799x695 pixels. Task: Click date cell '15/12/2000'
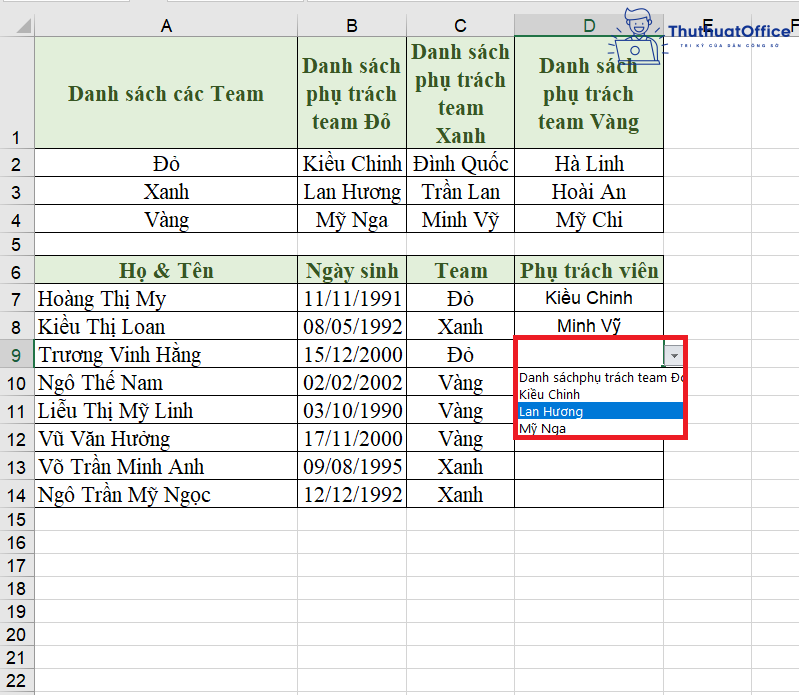pos(352,354)
